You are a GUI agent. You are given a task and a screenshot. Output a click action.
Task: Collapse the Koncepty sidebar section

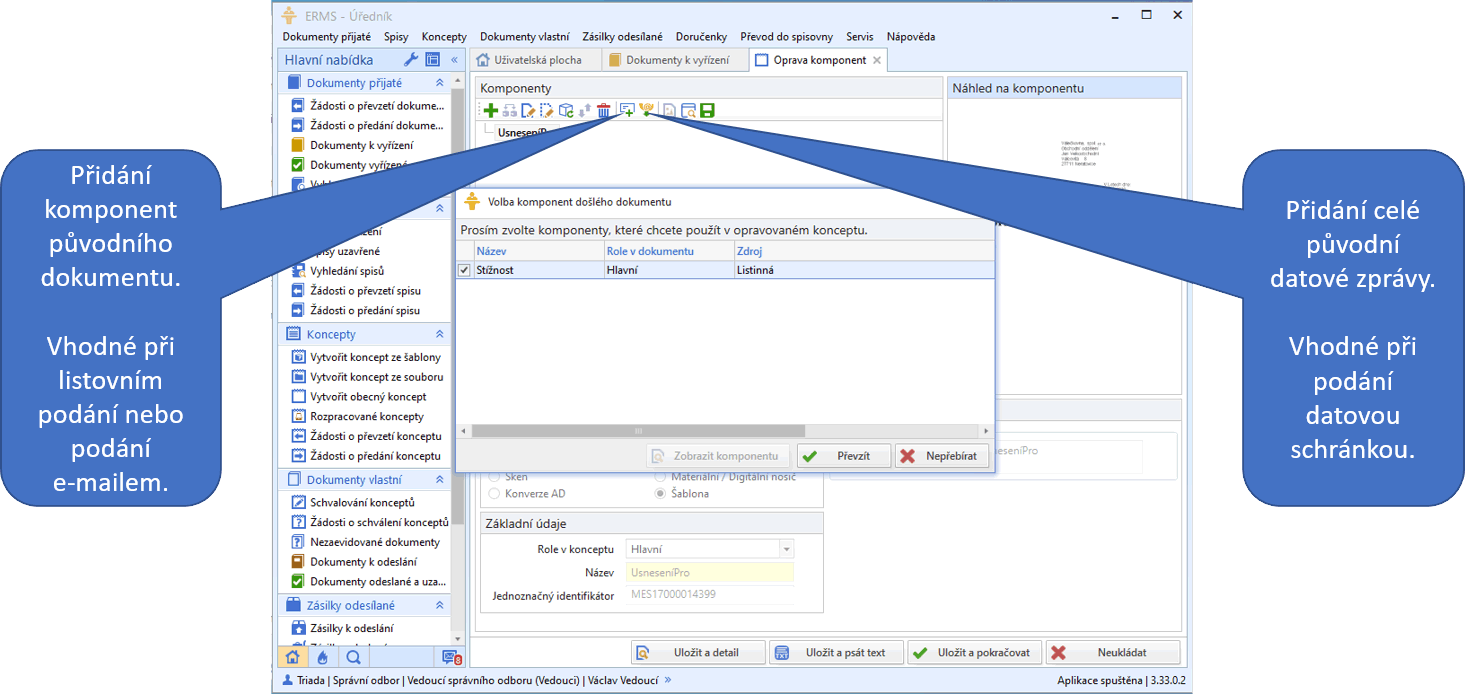click(439, 335)
